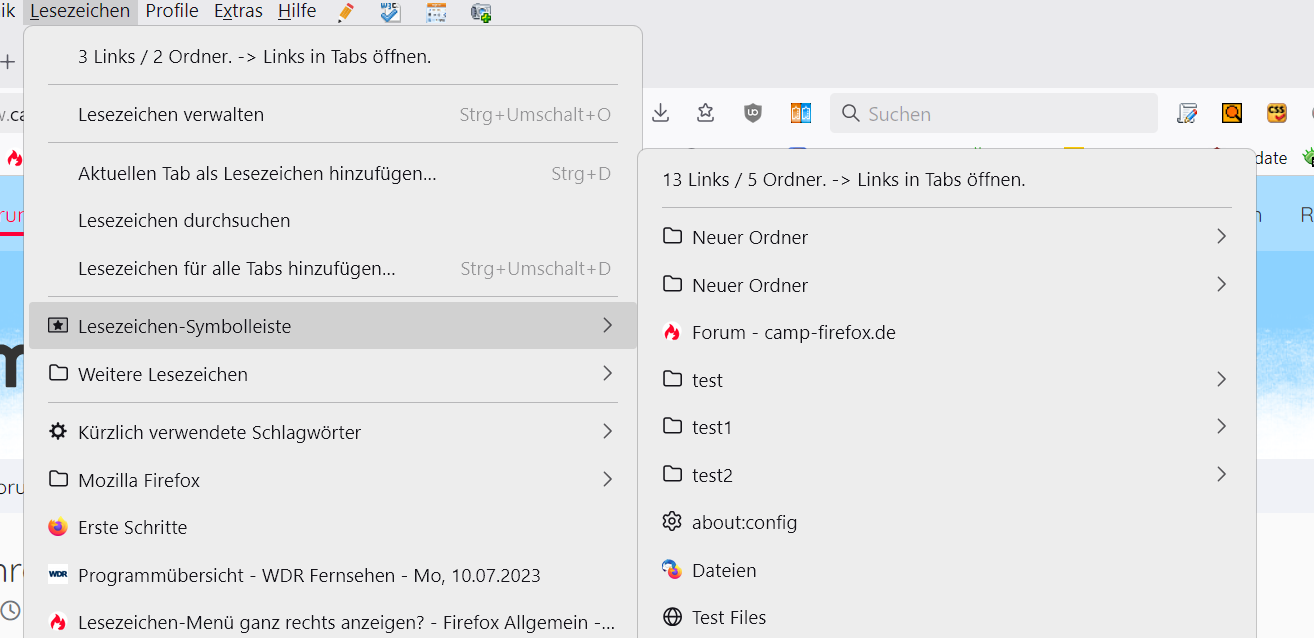The image size is (1314, 638).
Task: Click the pencil icon in menu bar
Action: (x=346, y=12)
